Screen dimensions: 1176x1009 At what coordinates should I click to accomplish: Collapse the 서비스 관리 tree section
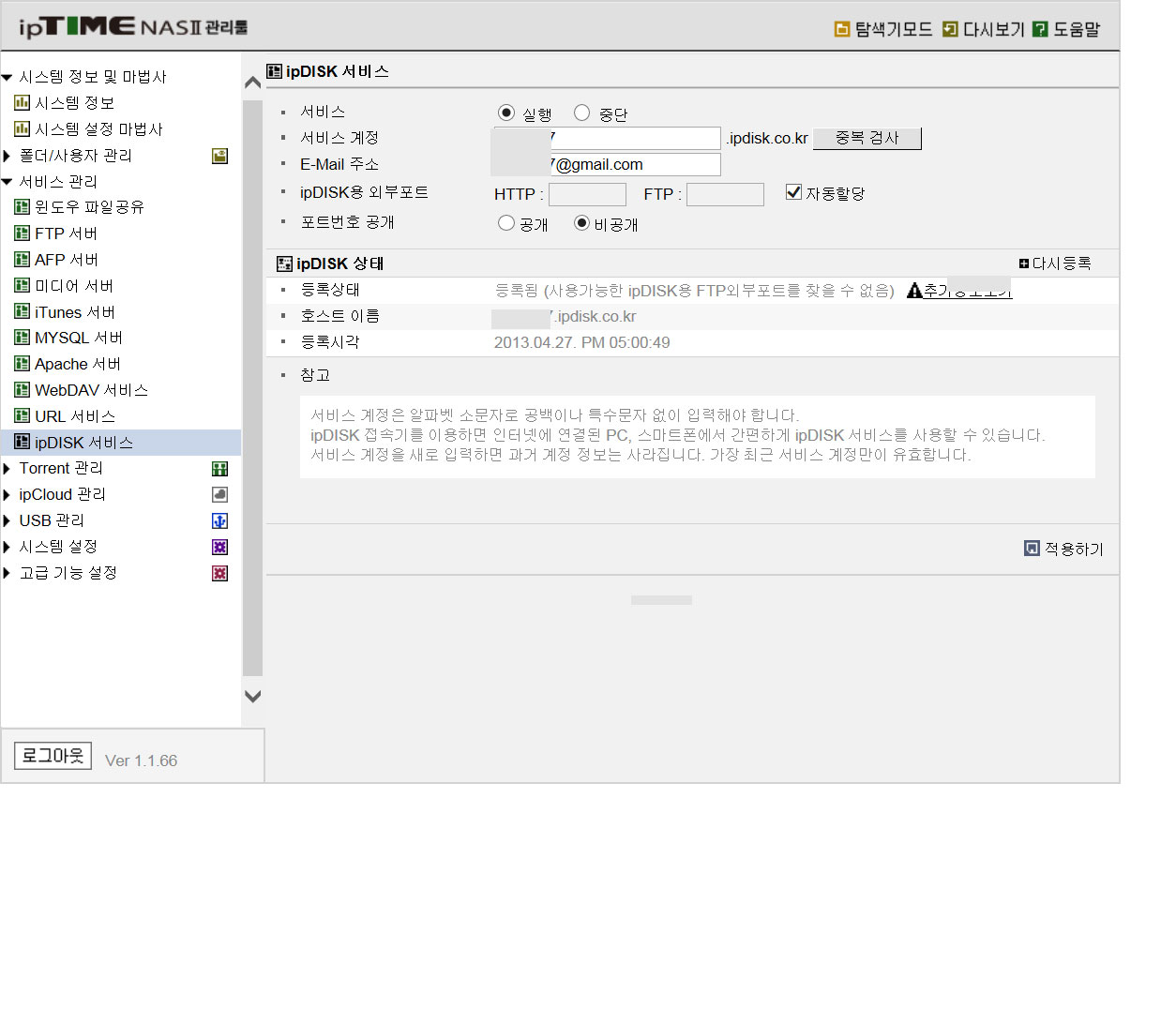click(7, 182)
